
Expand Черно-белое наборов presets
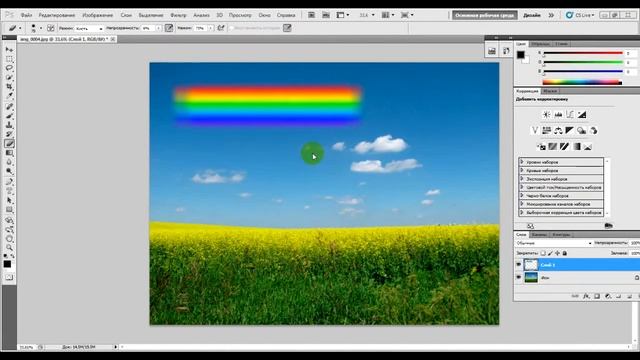(x=522, y=196)
